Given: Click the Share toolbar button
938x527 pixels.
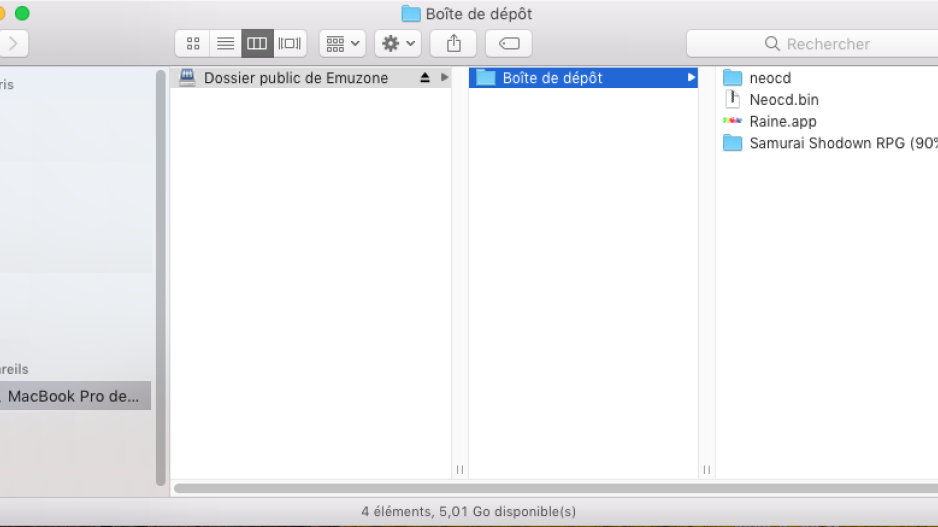Looking at the screenshot, I should (453, 44).
